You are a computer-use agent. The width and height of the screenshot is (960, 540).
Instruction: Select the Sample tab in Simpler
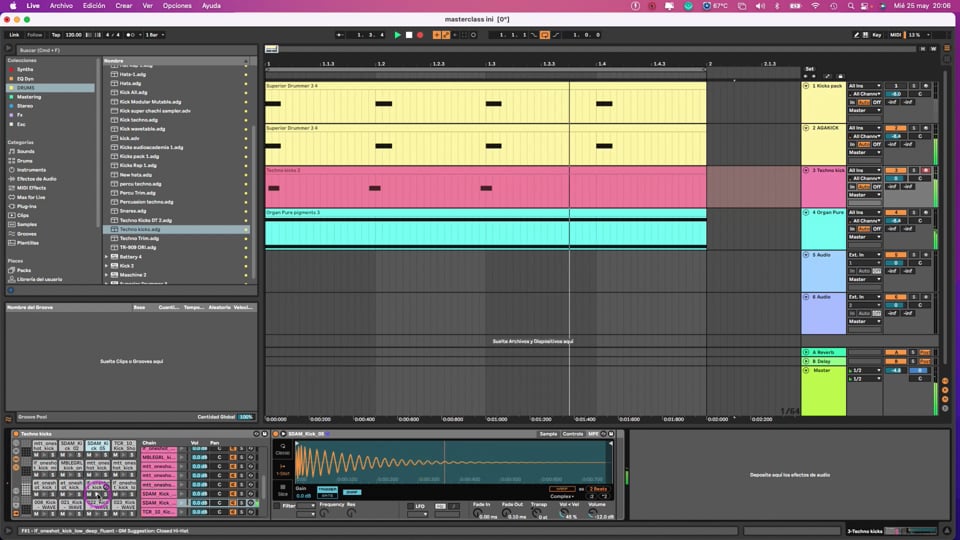pos(548,434)
